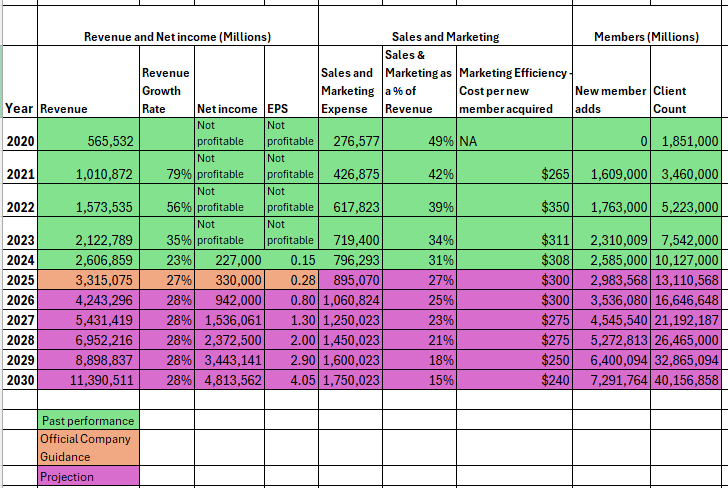Select the 2026 net income 942,000
Image resolution: width=728 pixels, height=488 pixels.
(x=229, y=300)
